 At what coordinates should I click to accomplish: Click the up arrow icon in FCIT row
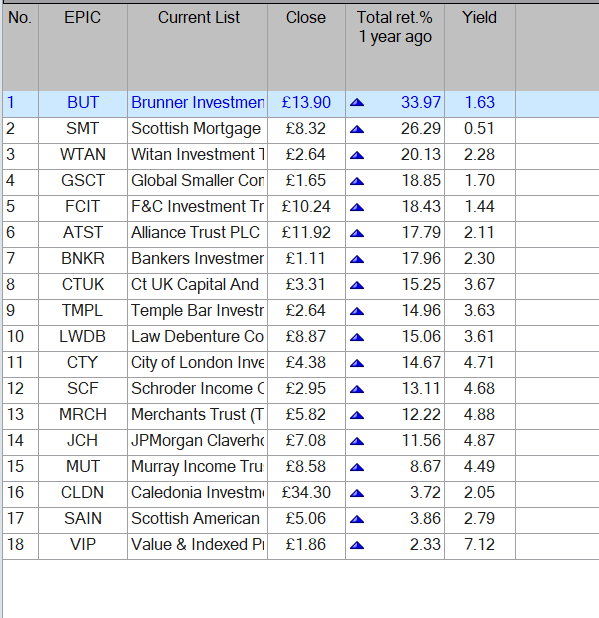coord(357,207)
